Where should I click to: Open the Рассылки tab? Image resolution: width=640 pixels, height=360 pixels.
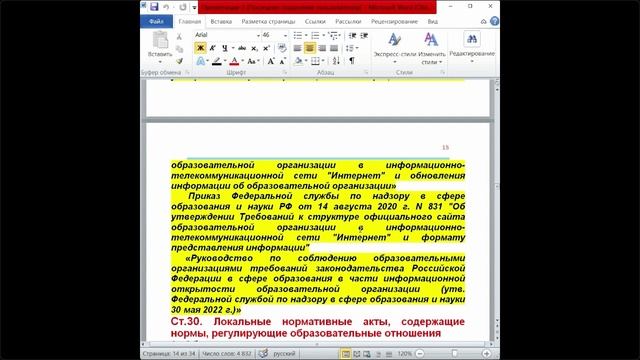point(348,21)
